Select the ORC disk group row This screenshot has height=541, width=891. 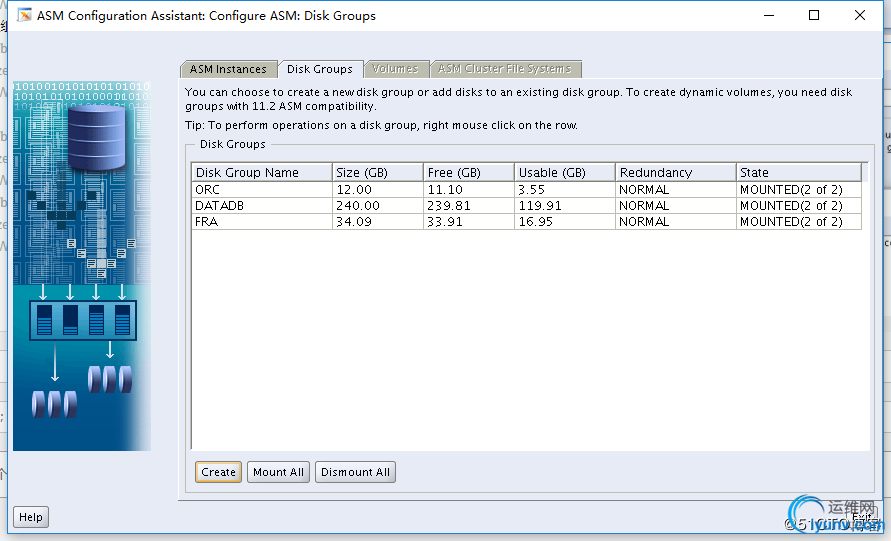point(527,189)
